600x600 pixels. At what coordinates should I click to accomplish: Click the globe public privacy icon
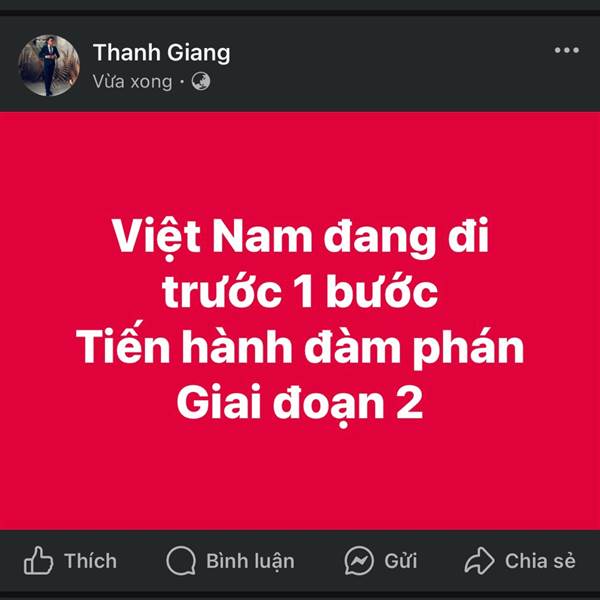click(201, 82)
